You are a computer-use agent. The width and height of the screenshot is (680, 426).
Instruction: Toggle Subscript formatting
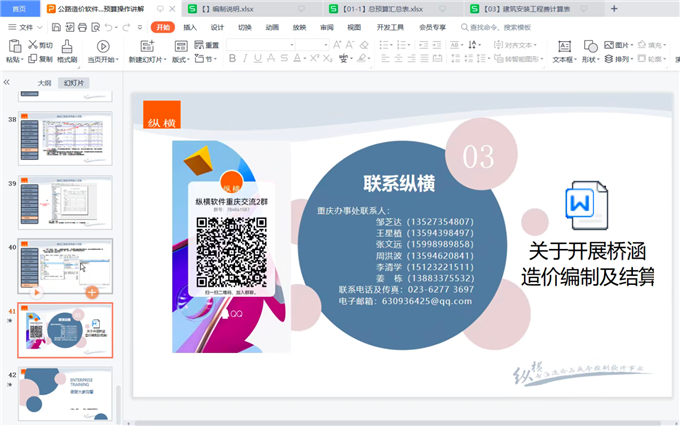pos(328,58)
